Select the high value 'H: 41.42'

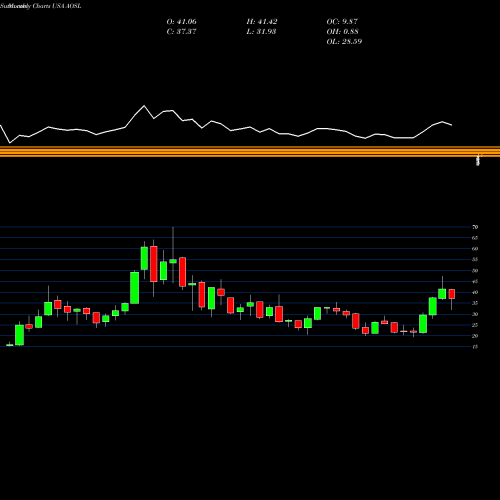click(x=262, y=22)
